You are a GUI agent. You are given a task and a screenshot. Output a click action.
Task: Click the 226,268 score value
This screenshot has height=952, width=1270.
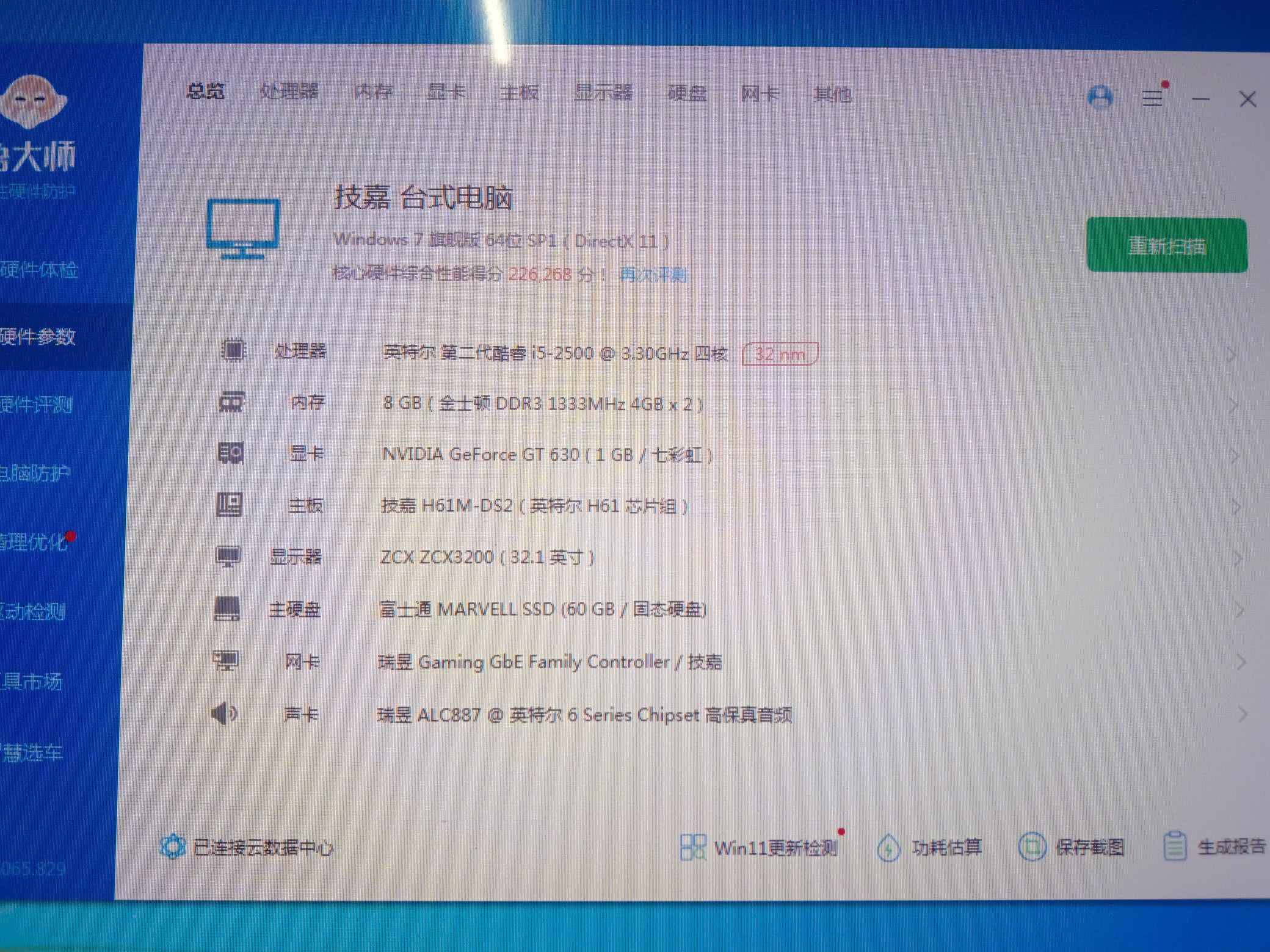540,274
